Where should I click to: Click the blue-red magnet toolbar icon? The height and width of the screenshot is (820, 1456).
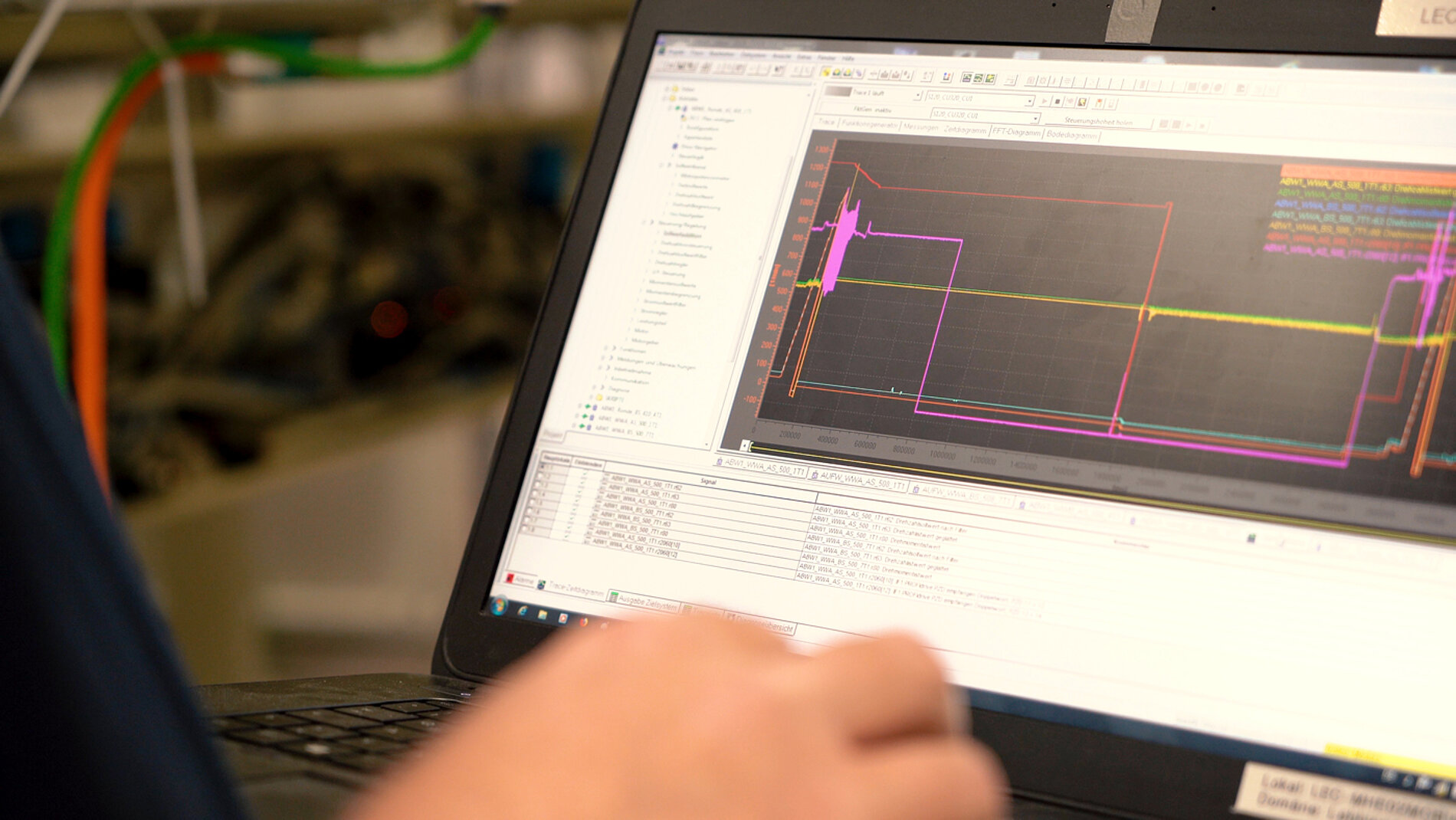tap(946, 77)
